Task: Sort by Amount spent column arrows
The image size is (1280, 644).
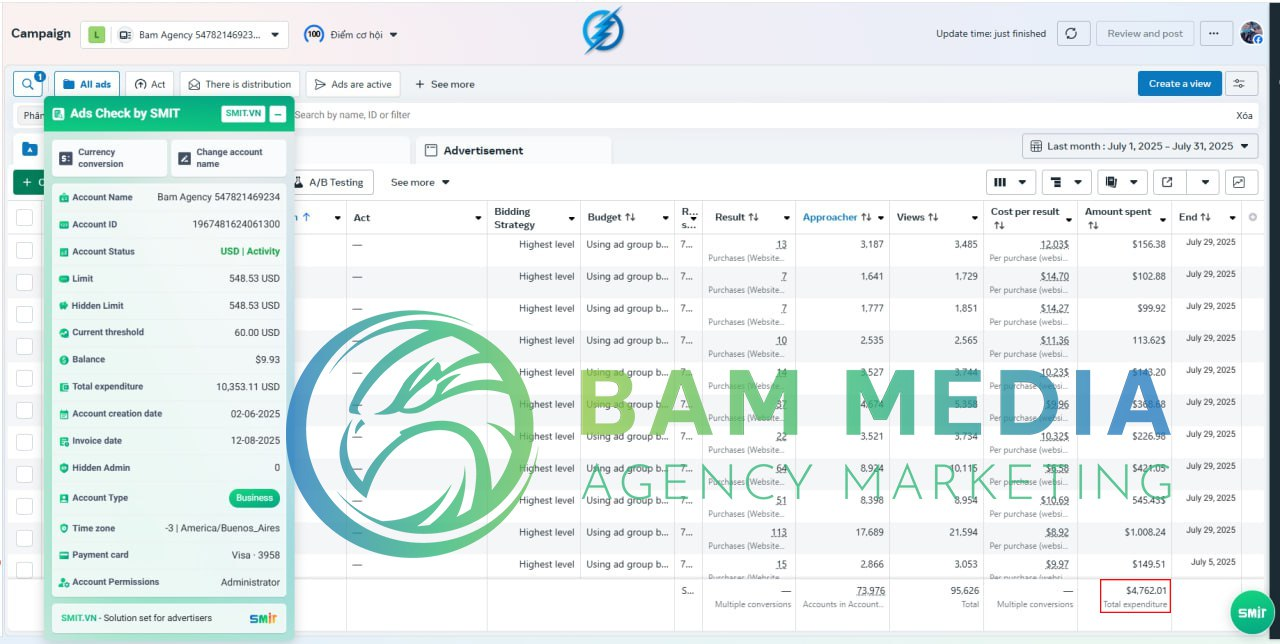Action: pos(1092,226)
